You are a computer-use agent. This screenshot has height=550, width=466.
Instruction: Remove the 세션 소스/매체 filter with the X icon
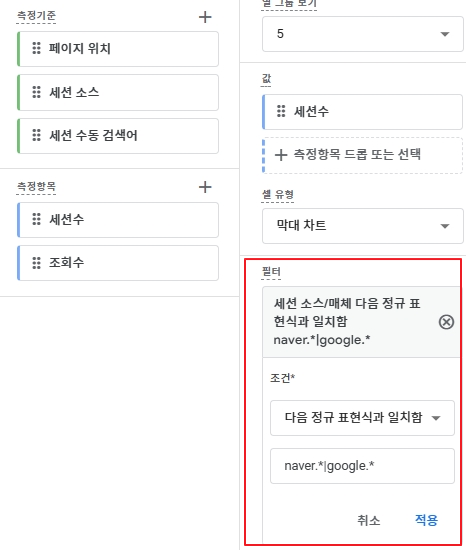[x=446, y=322]
